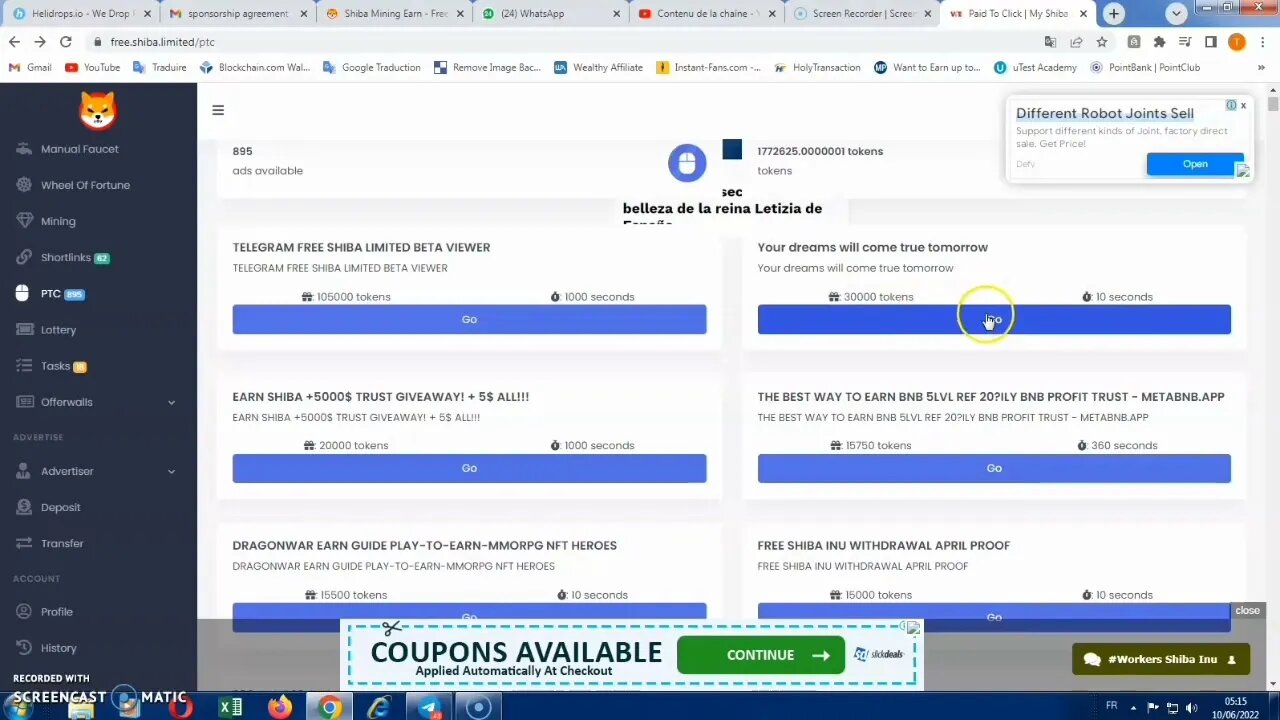Open the PointBank | PointClub bookmark
This screenshot has height=720, width=1280.
pos(1145,67)
